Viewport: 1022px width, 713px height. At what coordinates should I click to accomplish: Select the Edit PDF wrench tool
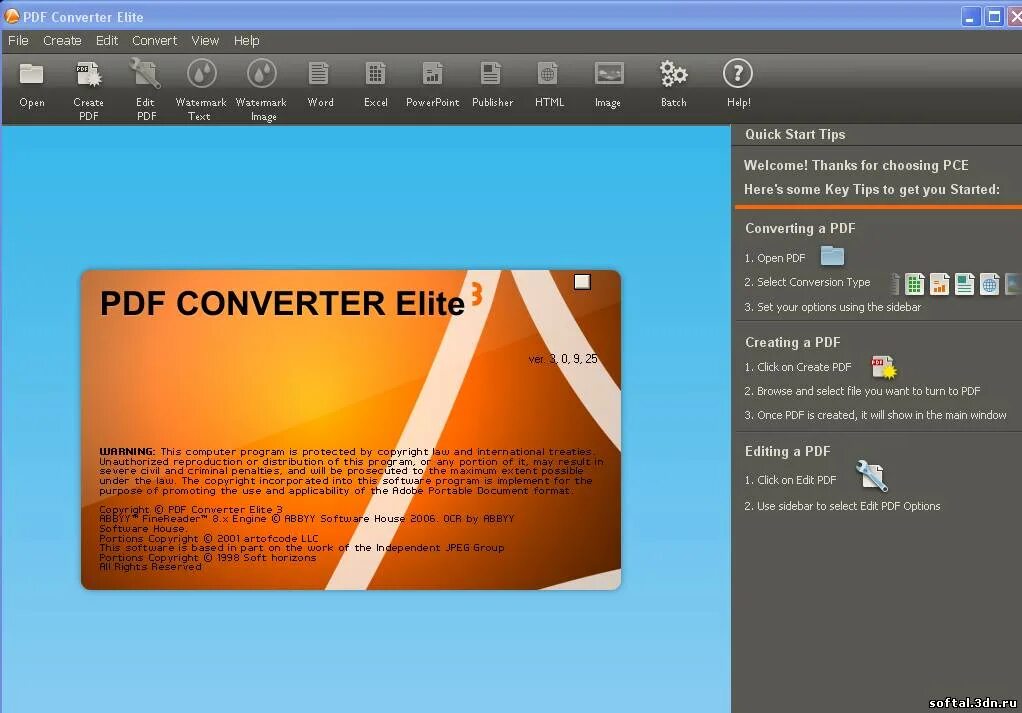click(x=145, y=74)
